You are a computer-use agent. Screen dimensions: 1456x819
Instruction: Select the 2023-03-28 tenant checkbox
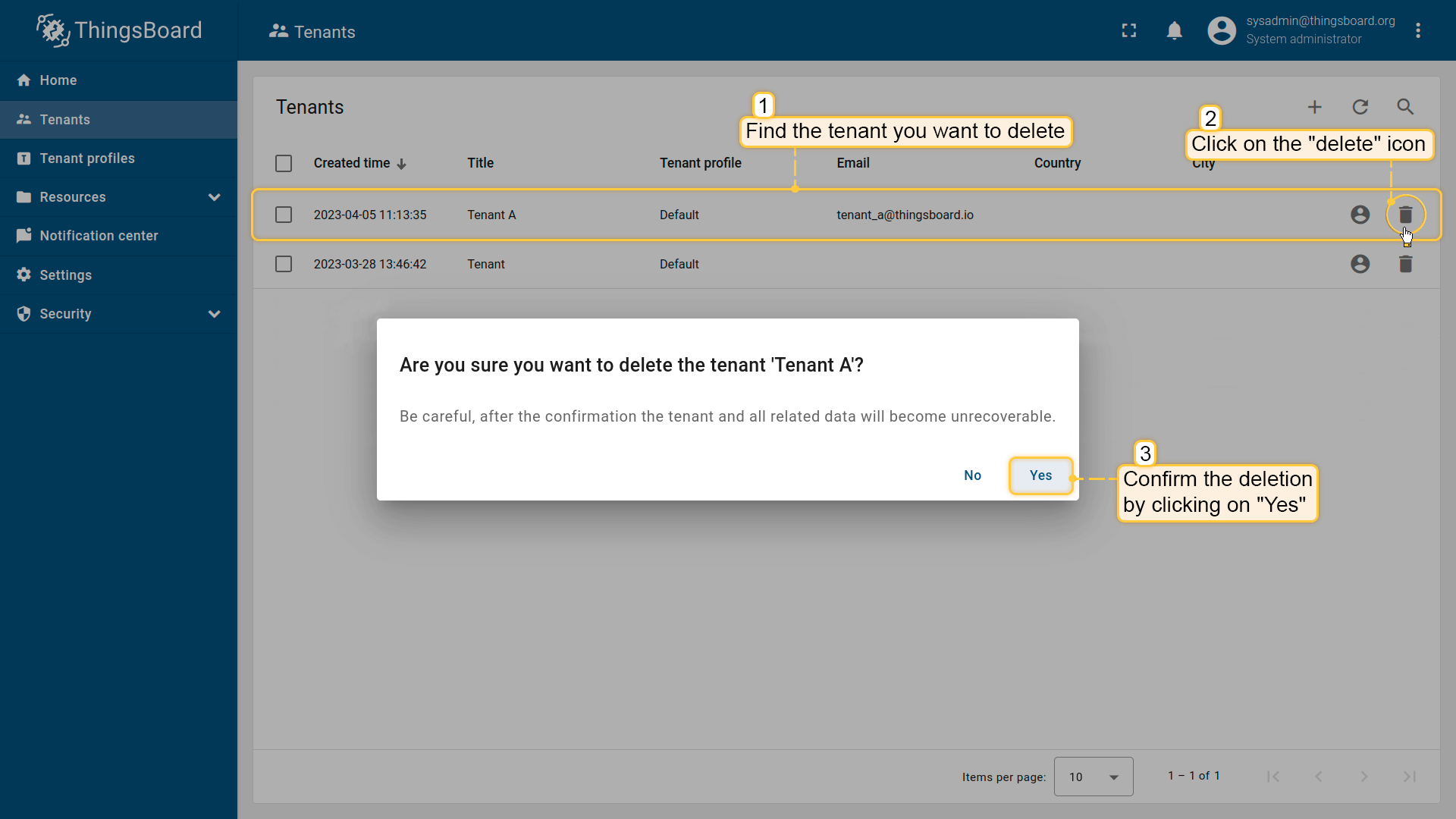click(284, 264)
